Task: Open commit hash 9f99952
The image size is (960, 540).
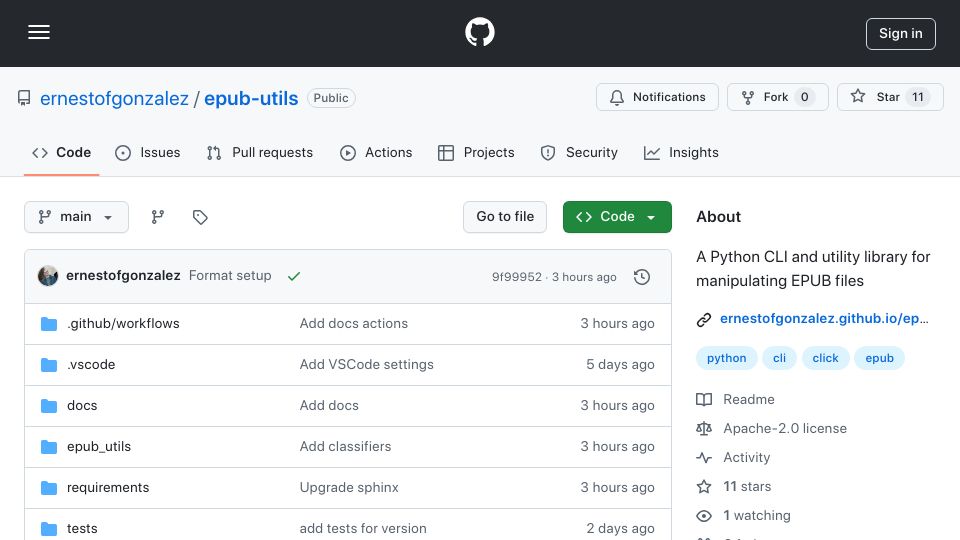Action: point(517,277)
